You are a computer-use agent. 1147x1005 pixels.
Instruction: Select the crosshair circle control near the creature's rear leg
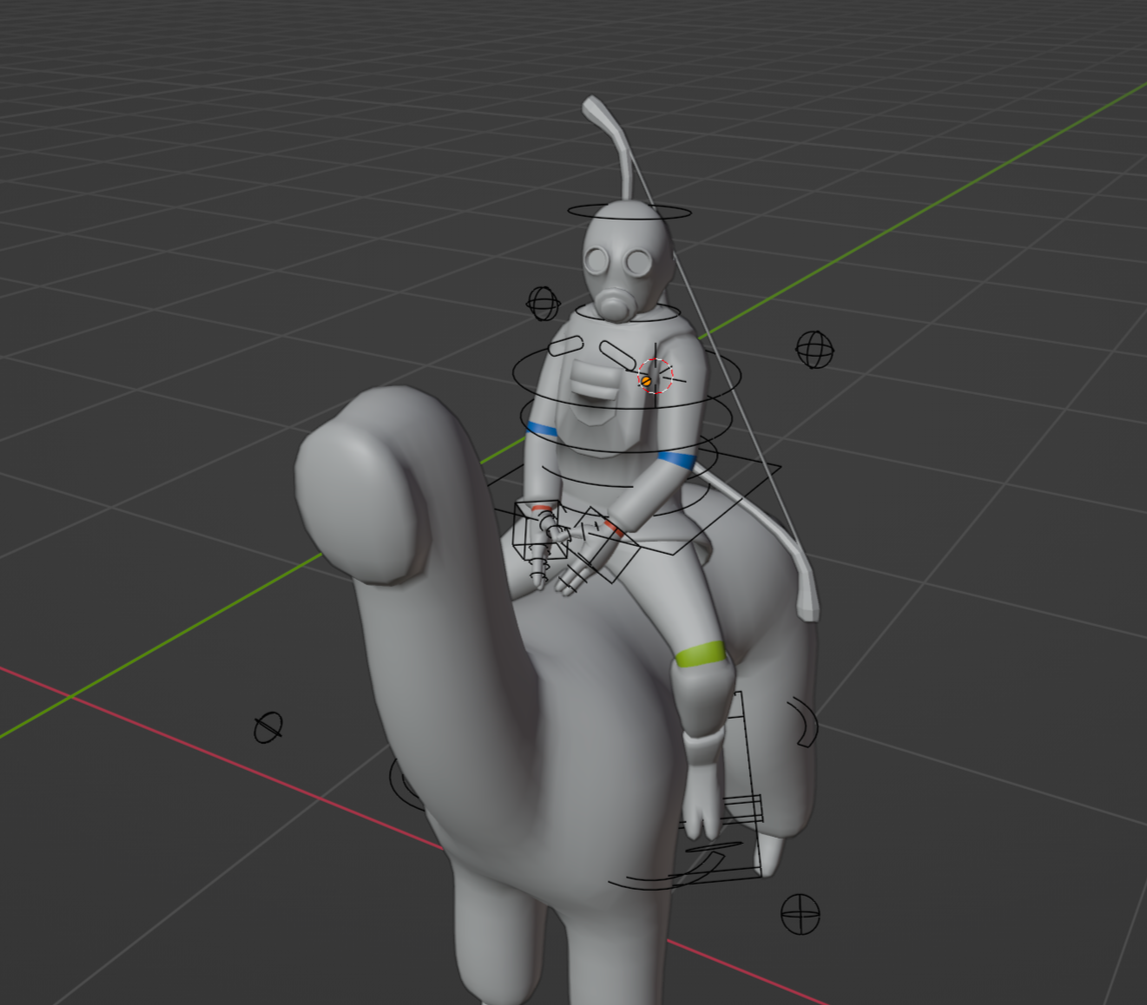coord(800,914)
